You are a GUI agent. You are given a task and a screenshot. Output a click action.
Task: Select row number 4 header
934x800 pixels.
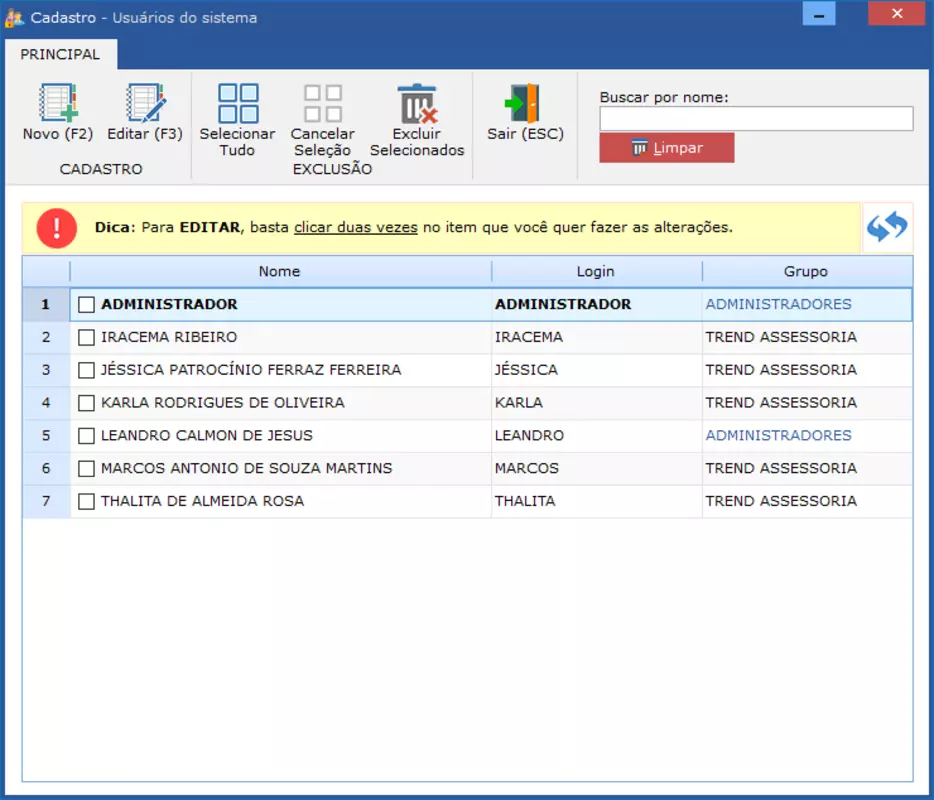coord(46,403)
